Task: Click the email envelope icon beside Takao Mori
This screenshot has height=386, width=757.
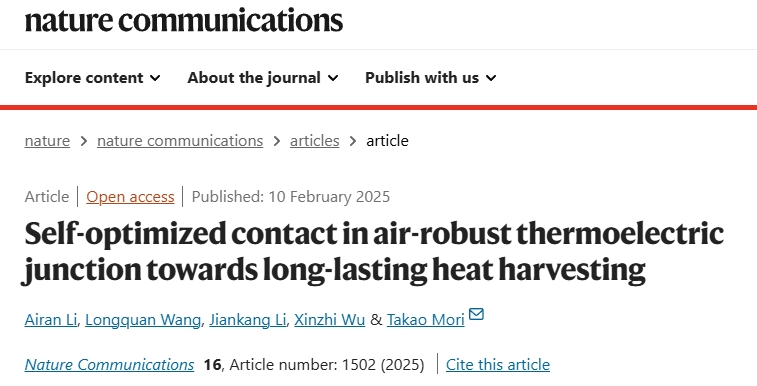Action: click(x=476, y=314)
